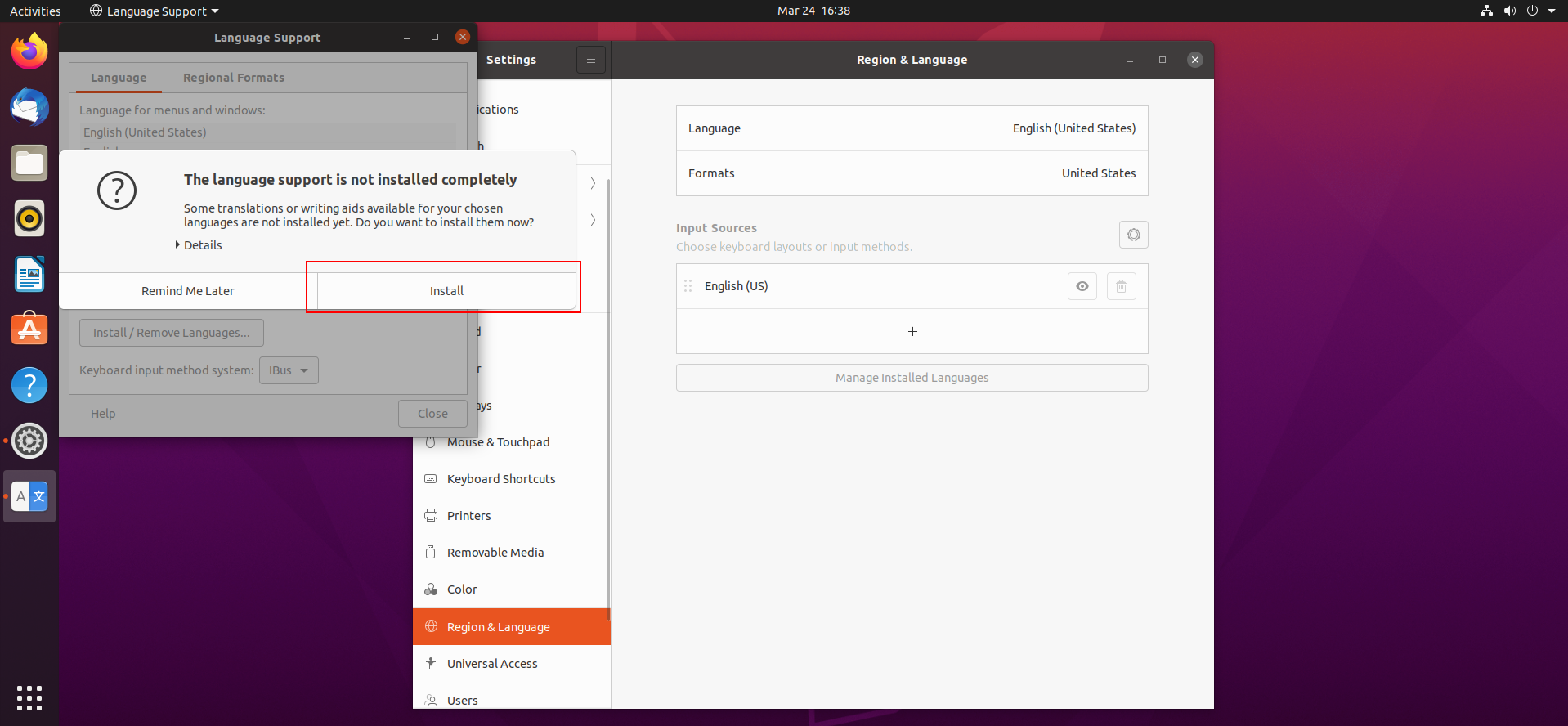Open the Language Support app menu in top bar
This screenshot has height=726, width=1568.
pos(155,11)
